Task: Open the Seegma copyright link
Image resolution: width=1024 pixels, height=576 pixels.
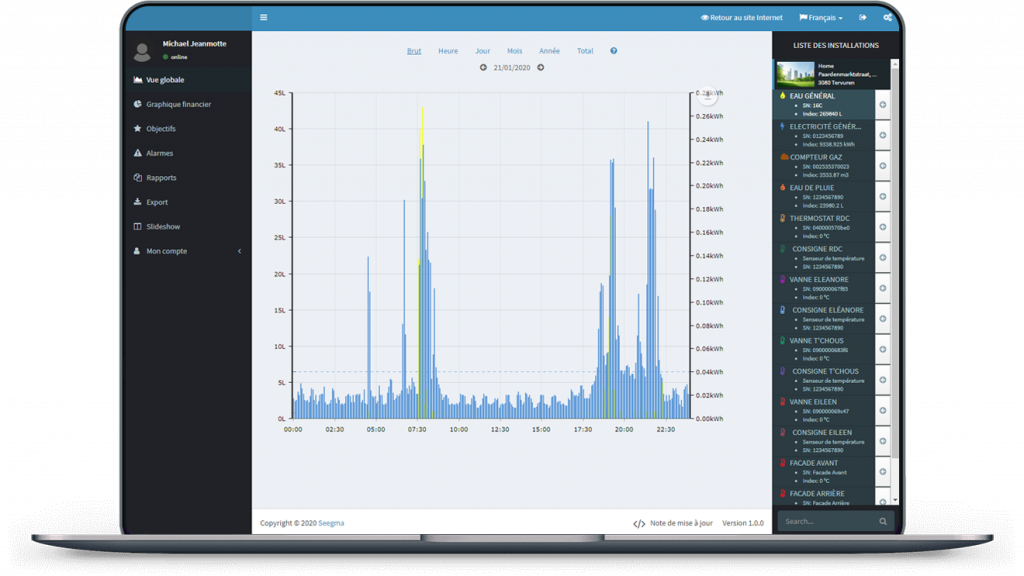Action: pos(331,523)
